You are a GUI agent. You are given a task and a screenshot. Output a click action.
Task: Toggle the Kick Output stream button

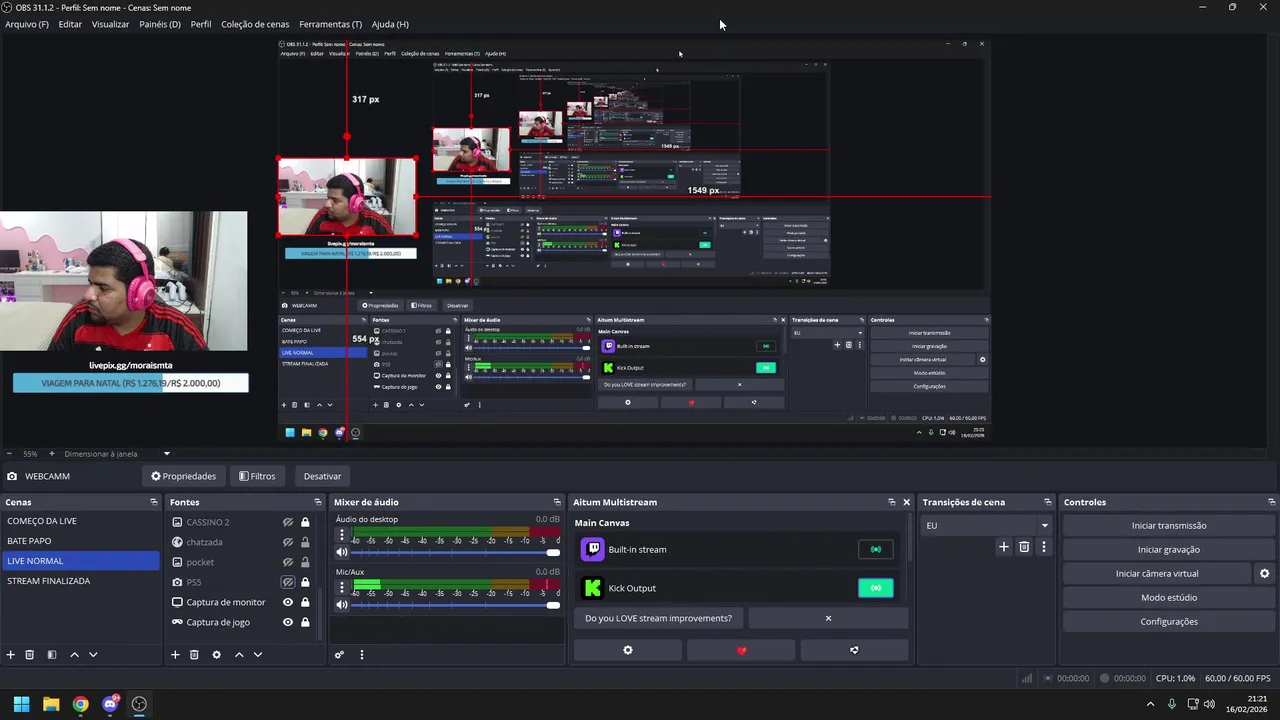876,588
